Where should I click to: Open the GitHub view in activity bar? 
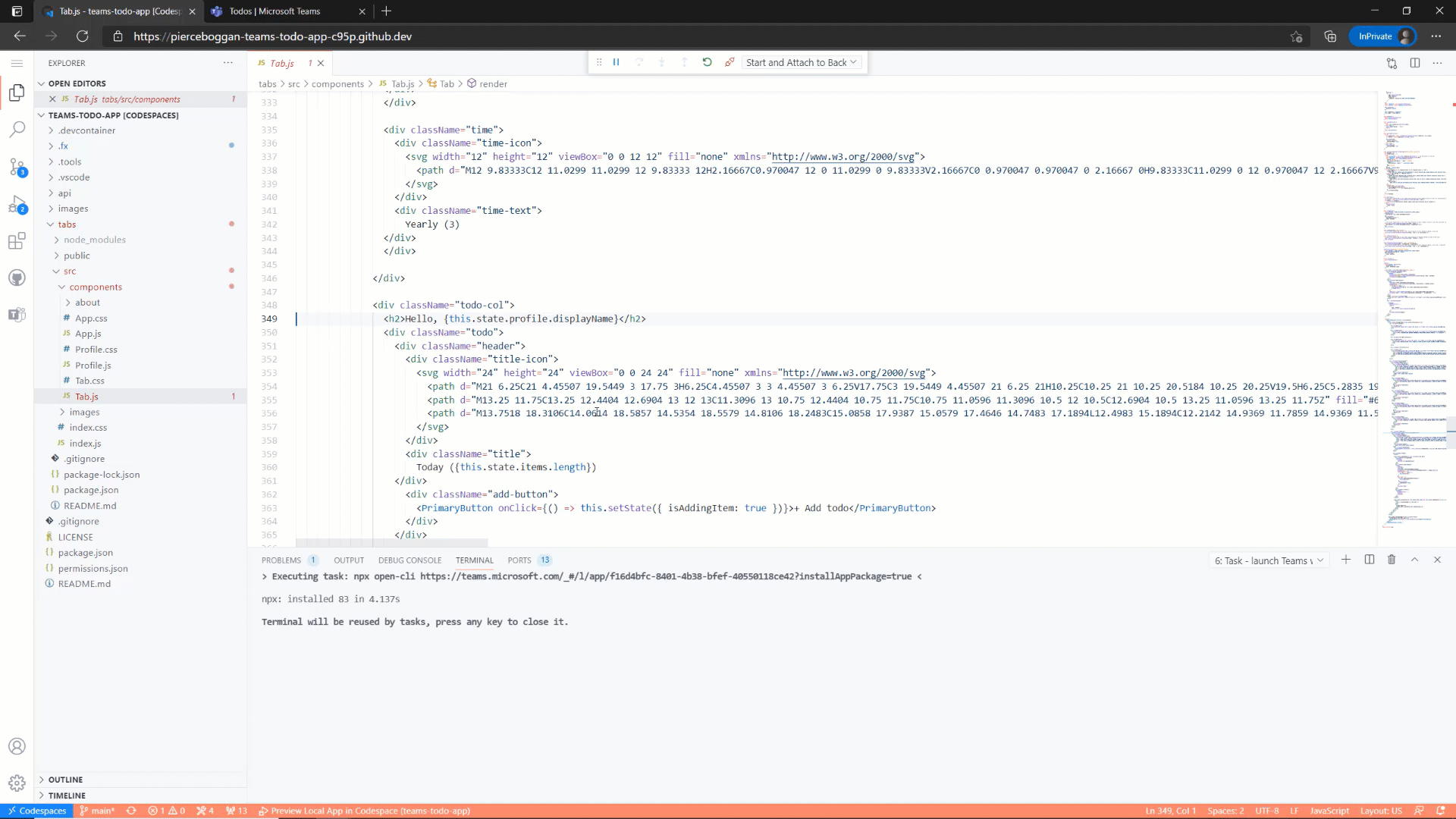pos(17,278)
